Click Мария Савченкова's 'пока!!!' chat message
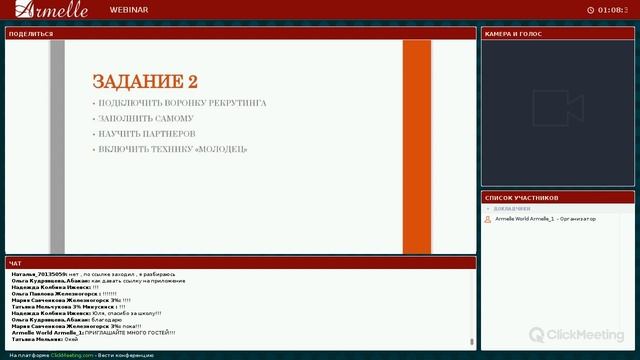 click(76, 327)
